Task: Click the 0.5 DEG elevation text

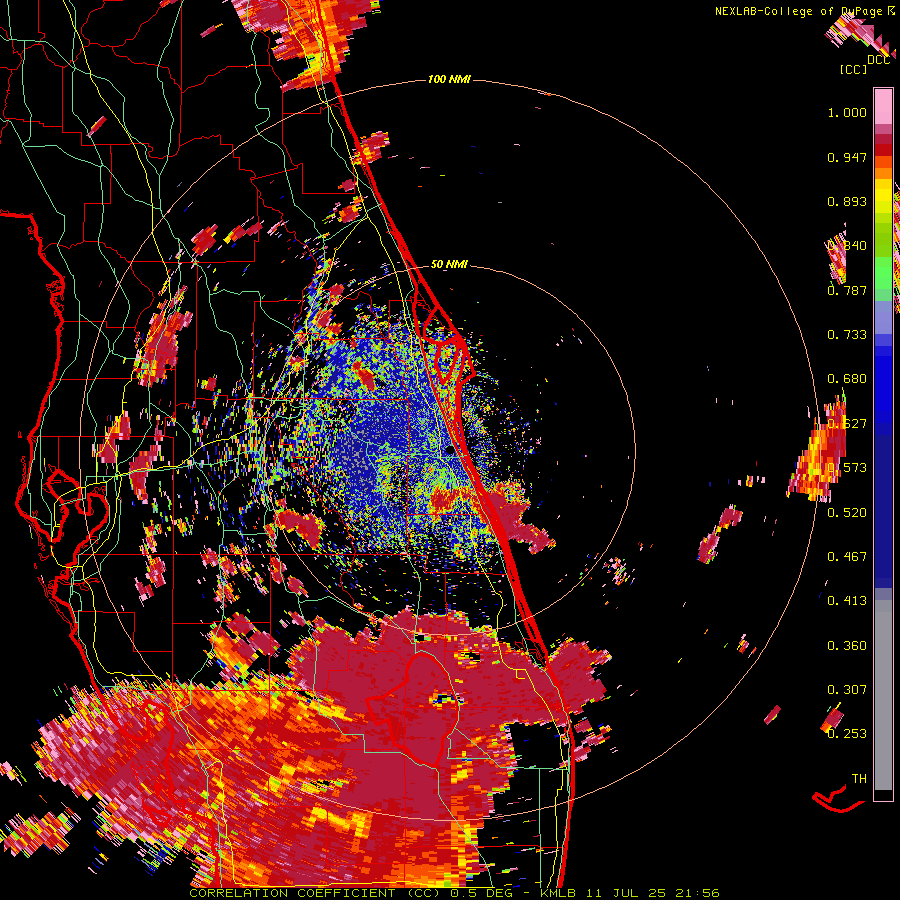Action: tap(481, 893)
